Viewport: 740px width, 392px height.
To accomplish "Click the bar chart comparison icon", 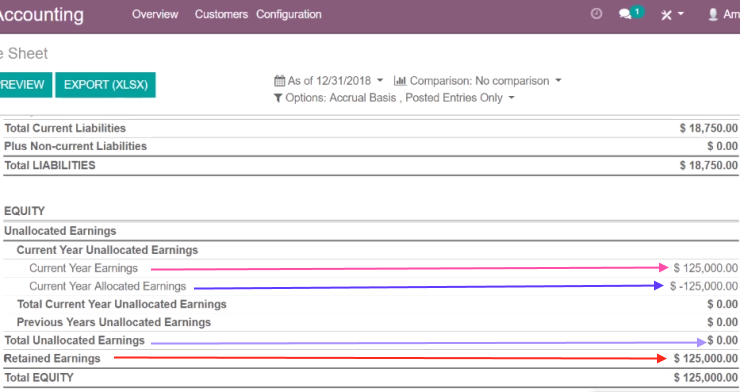I will [400, 81].
